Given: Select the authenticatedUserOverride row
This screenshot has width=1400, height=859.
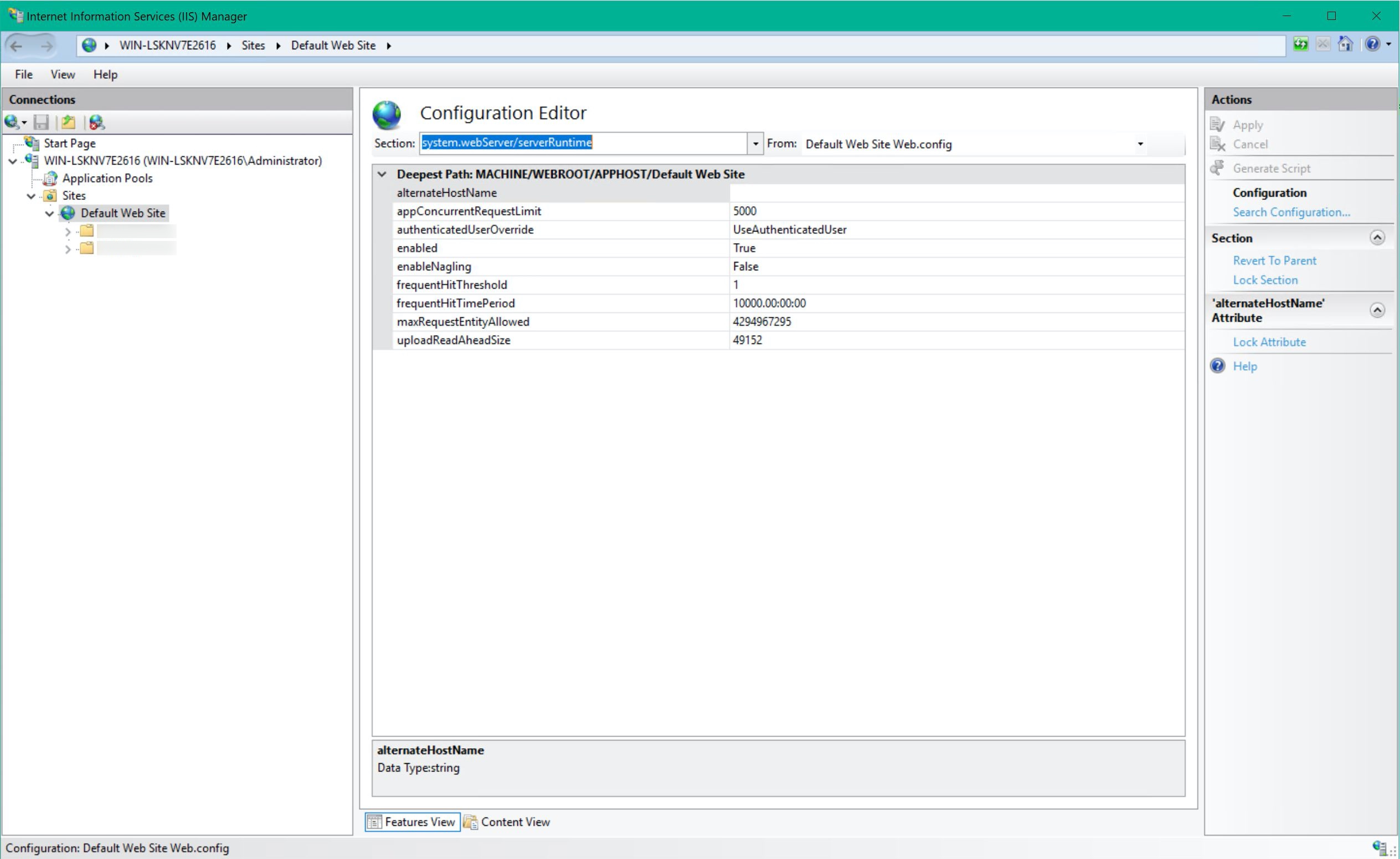Looking at the screenshot, I should point(788,229).
